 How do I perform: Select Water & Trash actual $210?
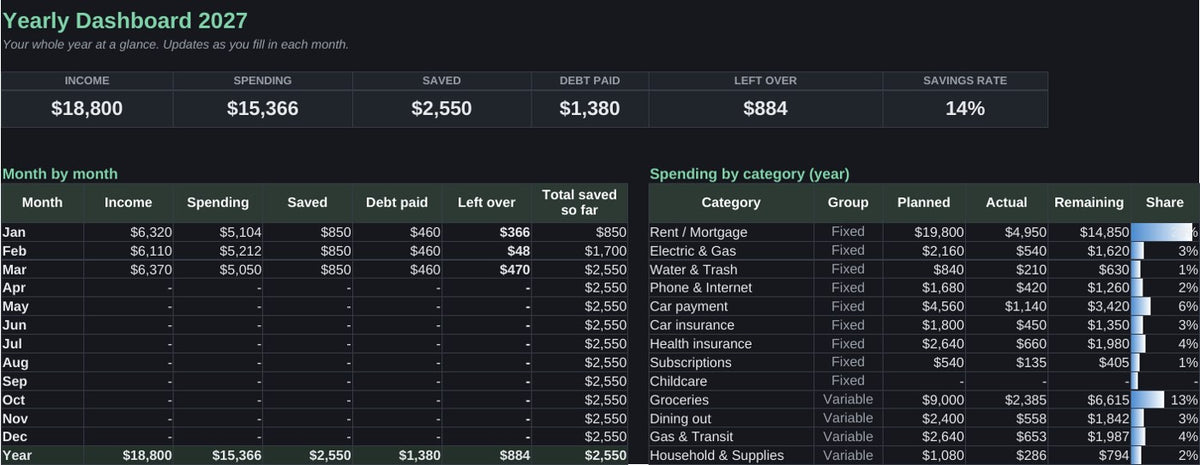(1007, 269)
